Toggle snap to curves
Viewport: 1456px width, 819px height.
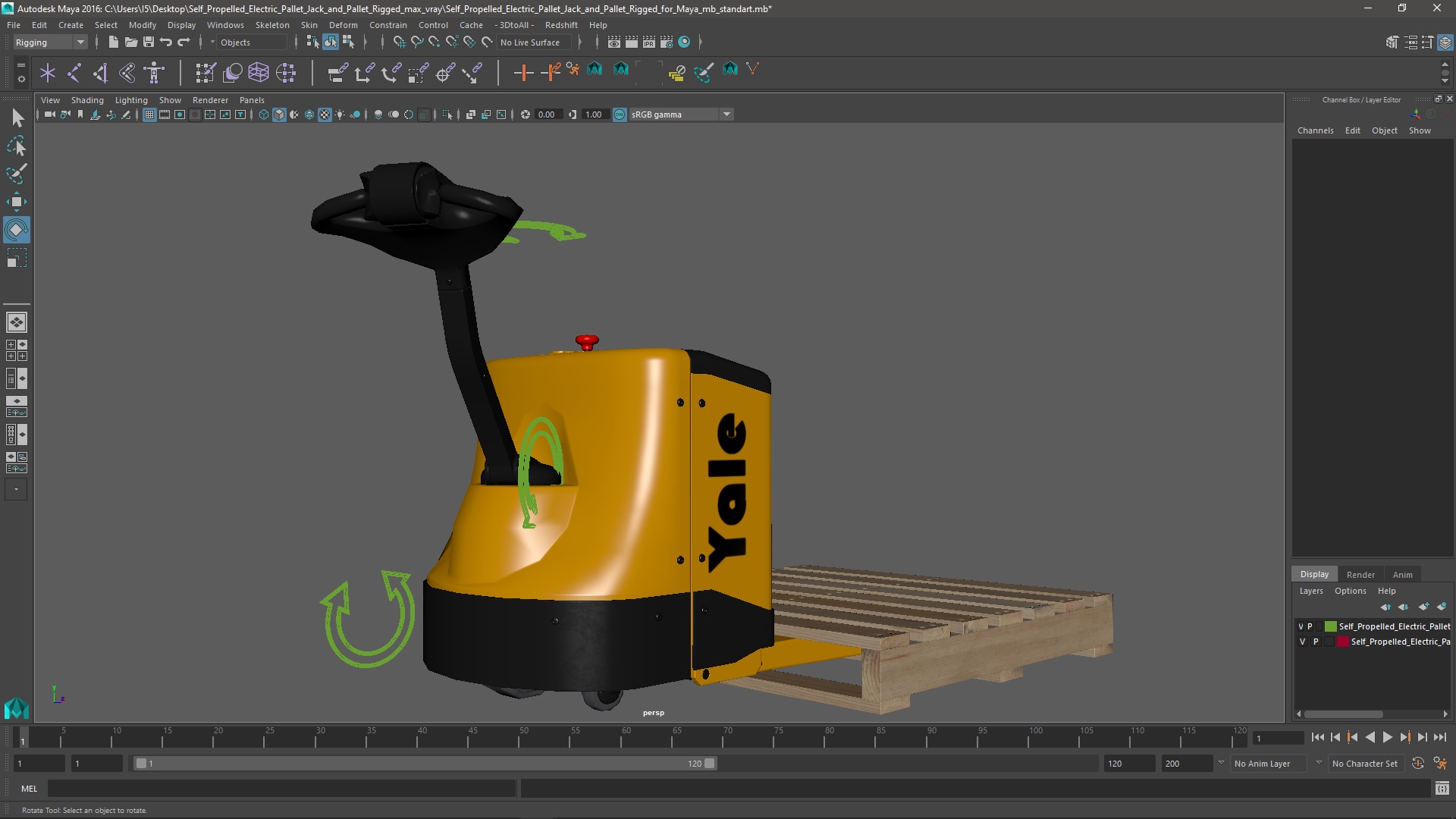click(x=416, y=42)
